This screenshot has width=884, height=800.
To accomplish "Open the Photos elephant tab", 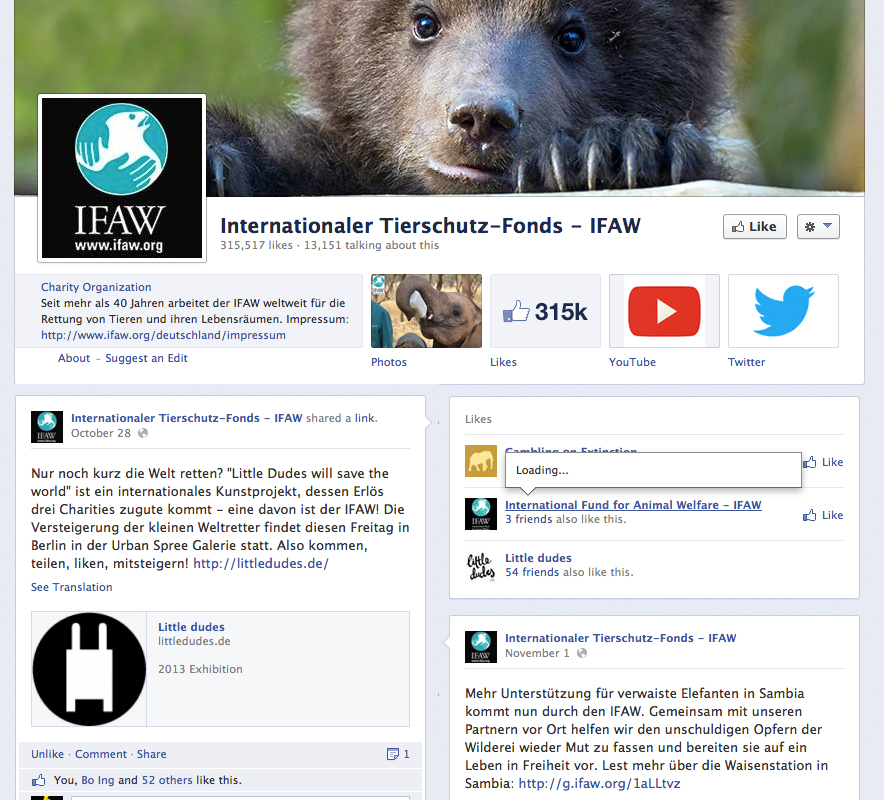I will pos(426,311).
